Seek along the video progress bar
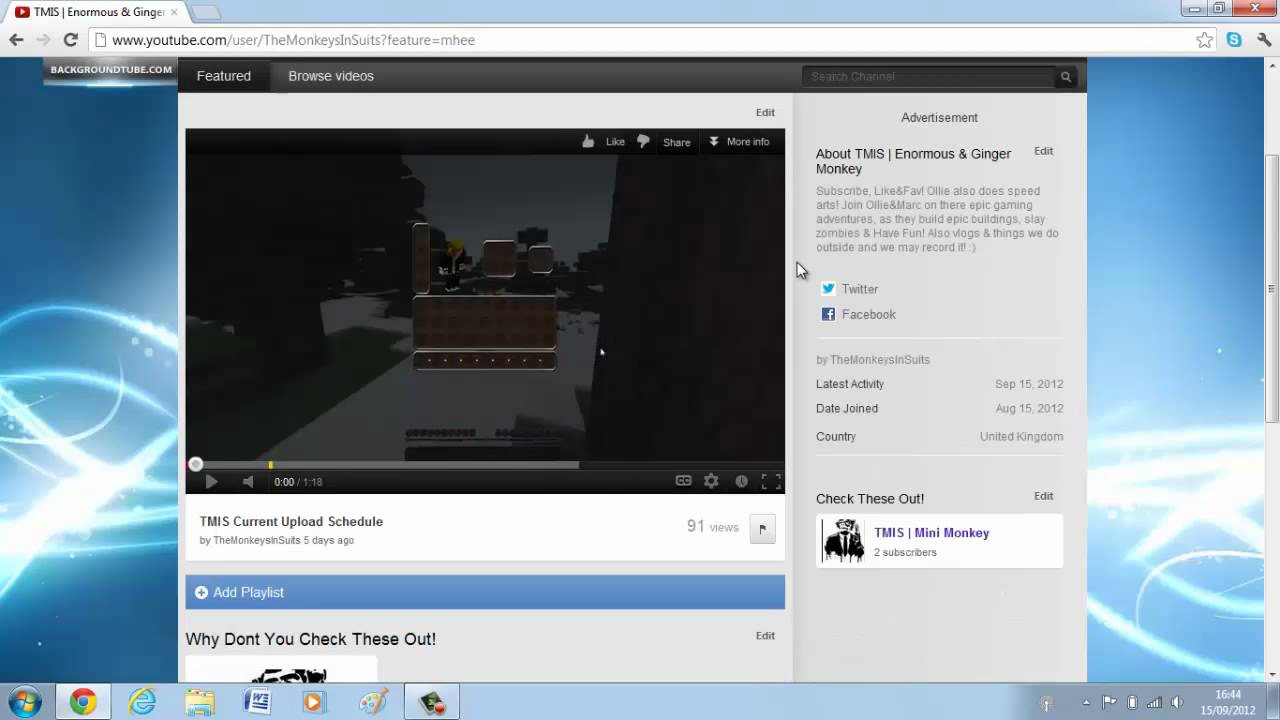1280x720 pixels. pyautogui.click(x=485, y=464)
